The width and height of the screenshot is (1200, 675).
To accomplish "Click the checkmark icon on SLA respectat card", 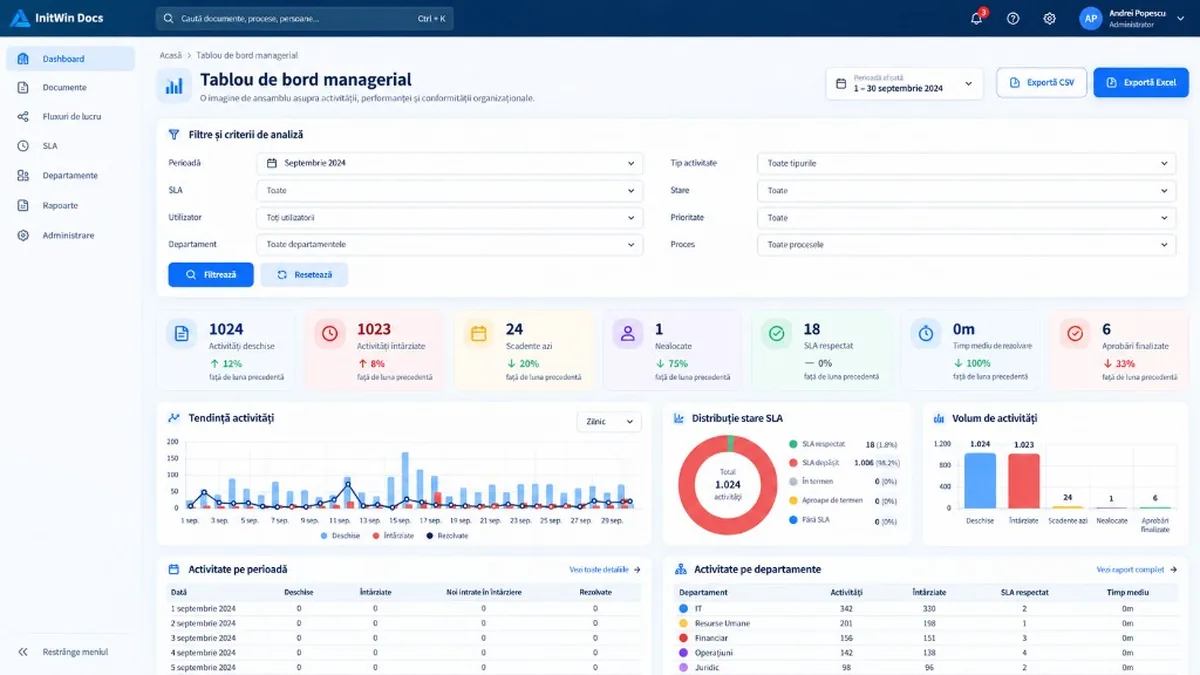I will point(777,334).
